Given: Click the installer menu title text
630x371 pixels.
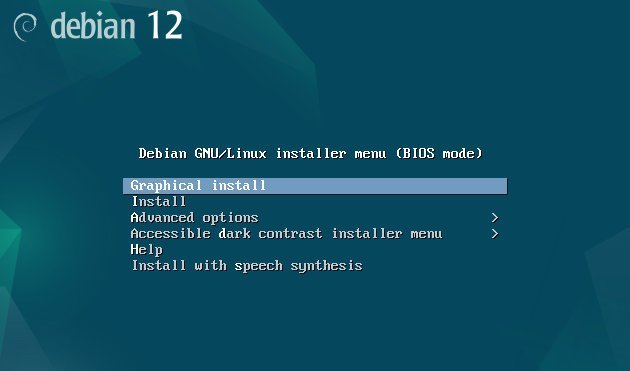Looking at the screenshot, I should tap(310, 154).
